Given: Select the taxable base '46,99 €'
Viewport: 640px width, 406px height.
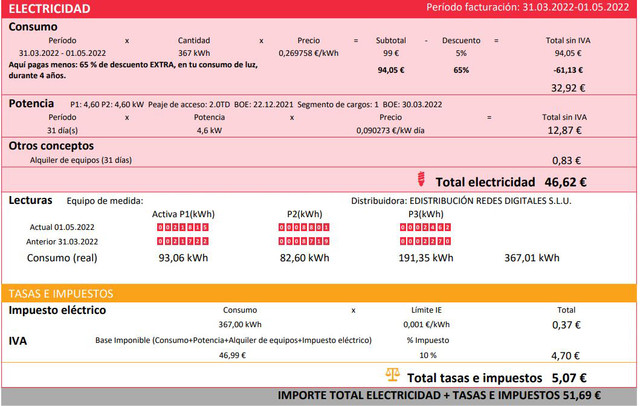Looking at the screenshot, I should (x=232, y=355).
